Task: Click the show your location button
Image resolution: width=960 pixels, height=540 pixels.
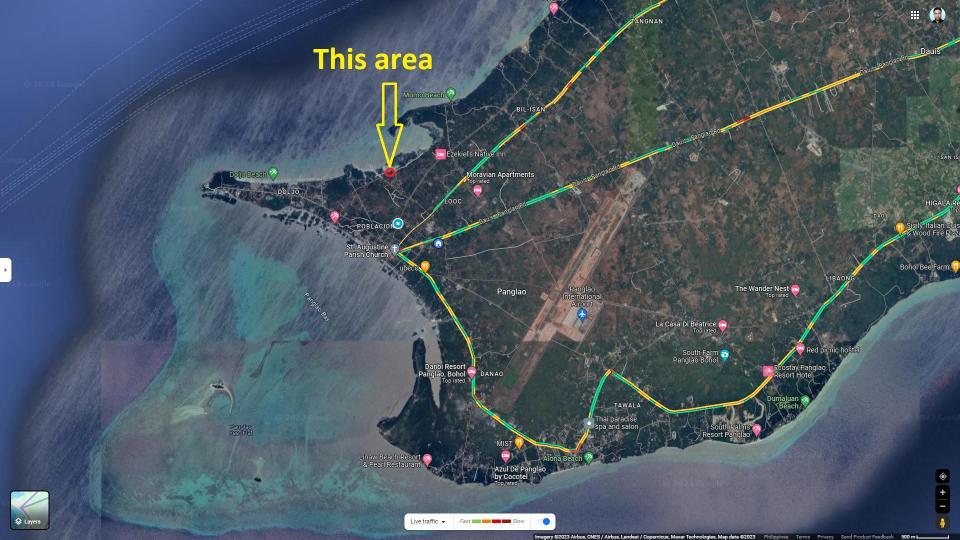Action: tap(942, 476)
